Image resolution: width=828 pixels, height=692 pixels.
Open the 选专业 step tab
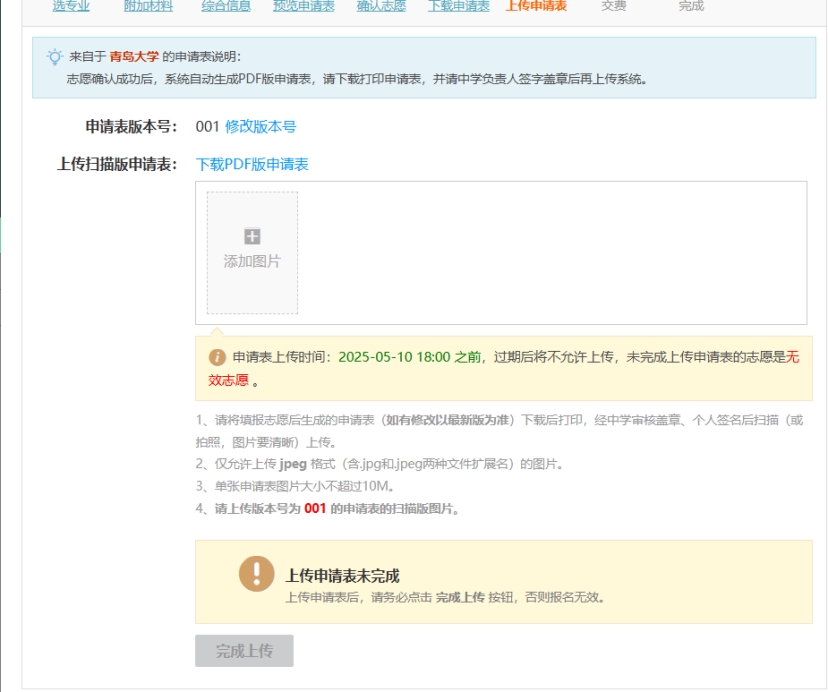pyautogui.click(x=71, y=6)
